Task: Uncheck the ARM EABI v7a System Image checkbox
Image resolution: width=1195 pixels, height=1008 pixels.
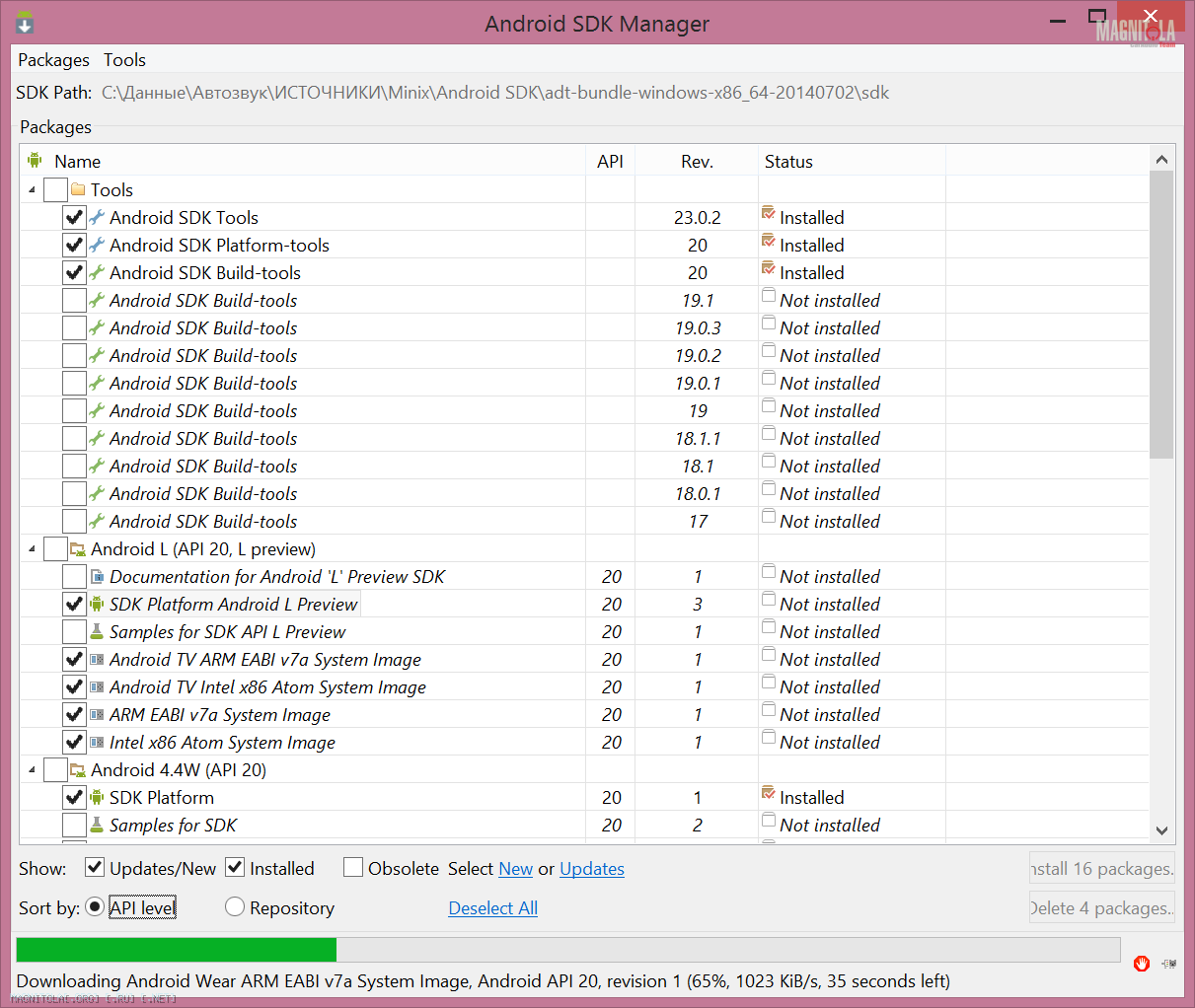Action: [x=74, y=714]
